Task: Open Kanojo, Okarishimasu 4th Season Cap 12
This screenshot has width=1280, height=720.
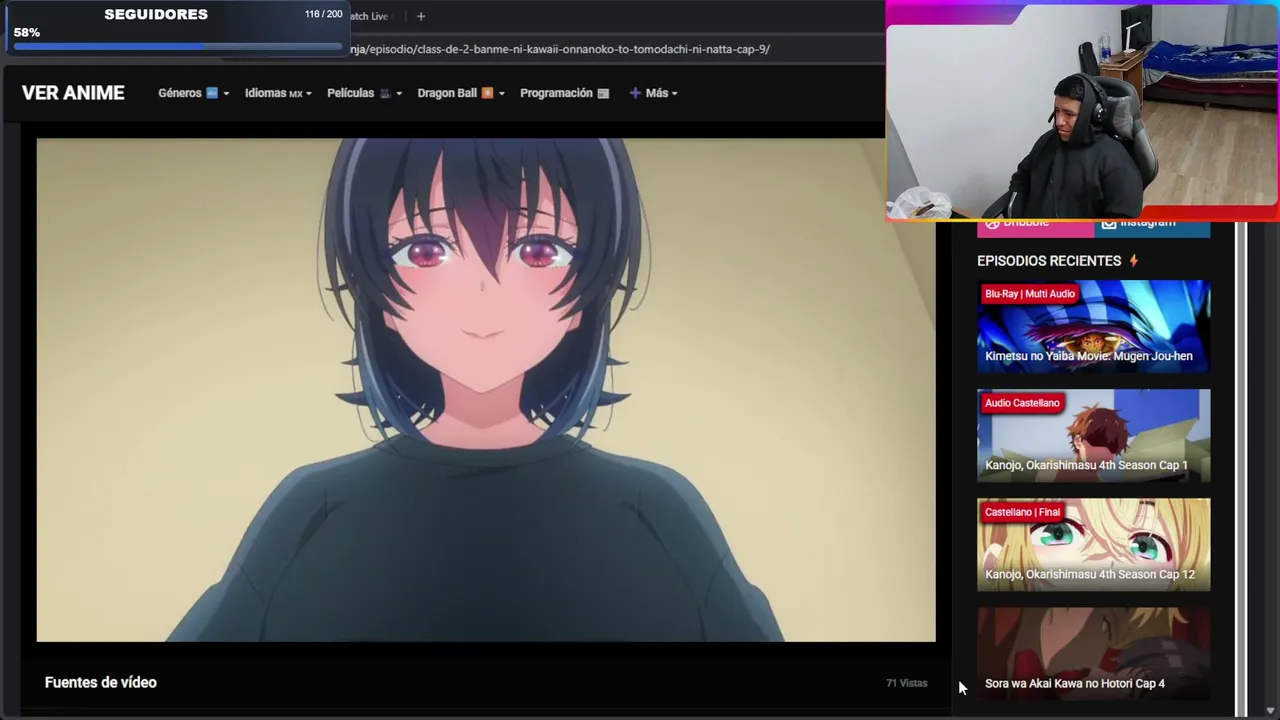Action: [1093, 545]
